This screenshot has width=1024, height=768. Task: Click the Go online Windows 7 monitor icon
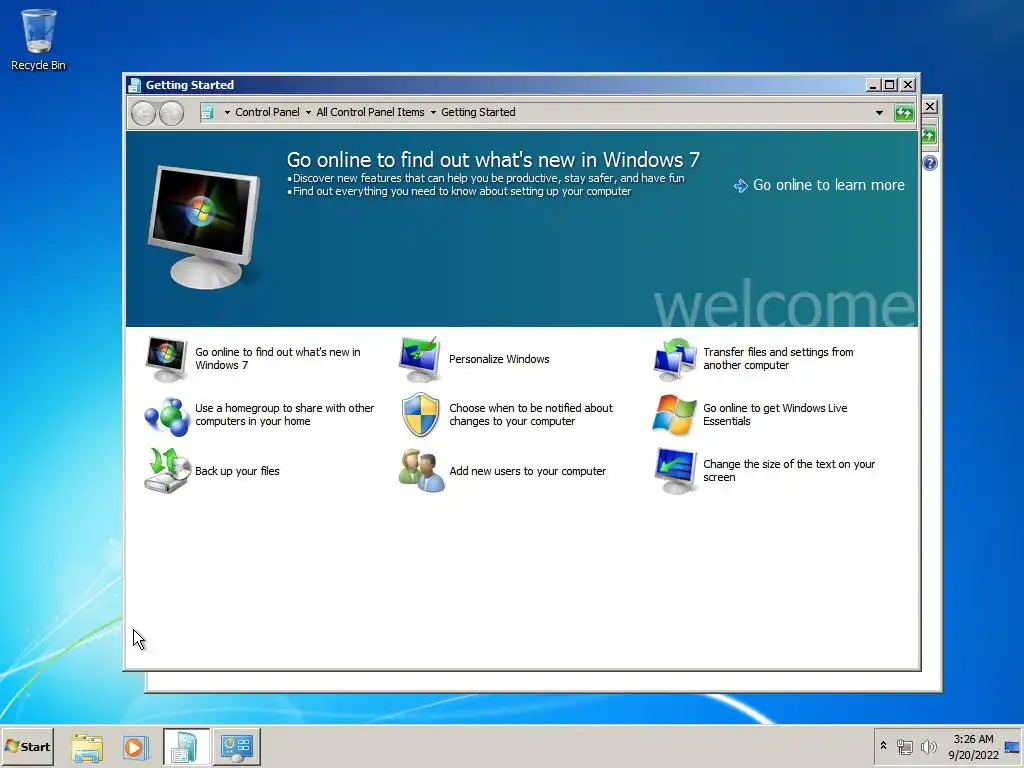166,359
